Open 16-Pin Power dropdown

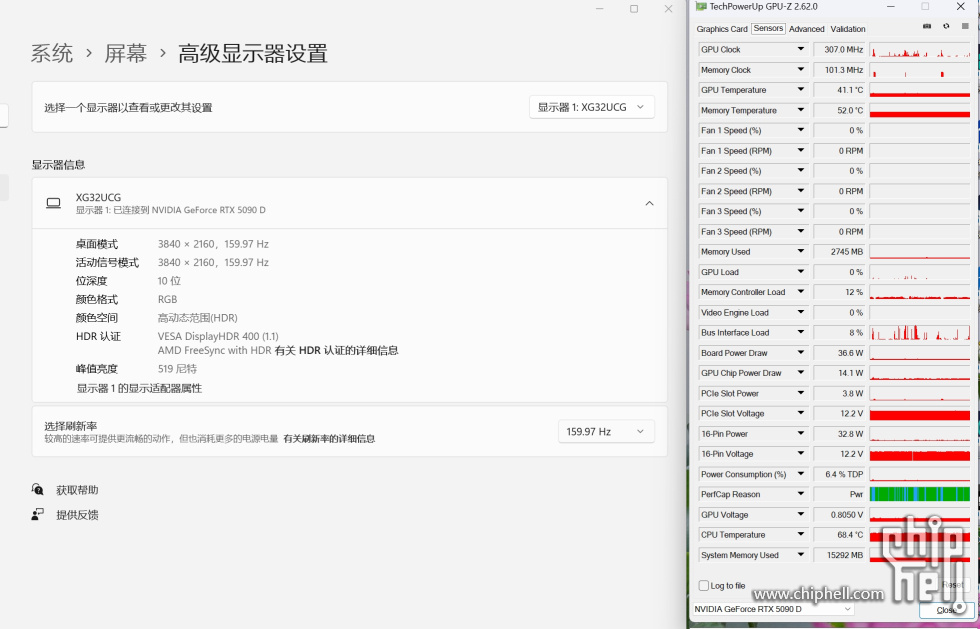[800, 433]
